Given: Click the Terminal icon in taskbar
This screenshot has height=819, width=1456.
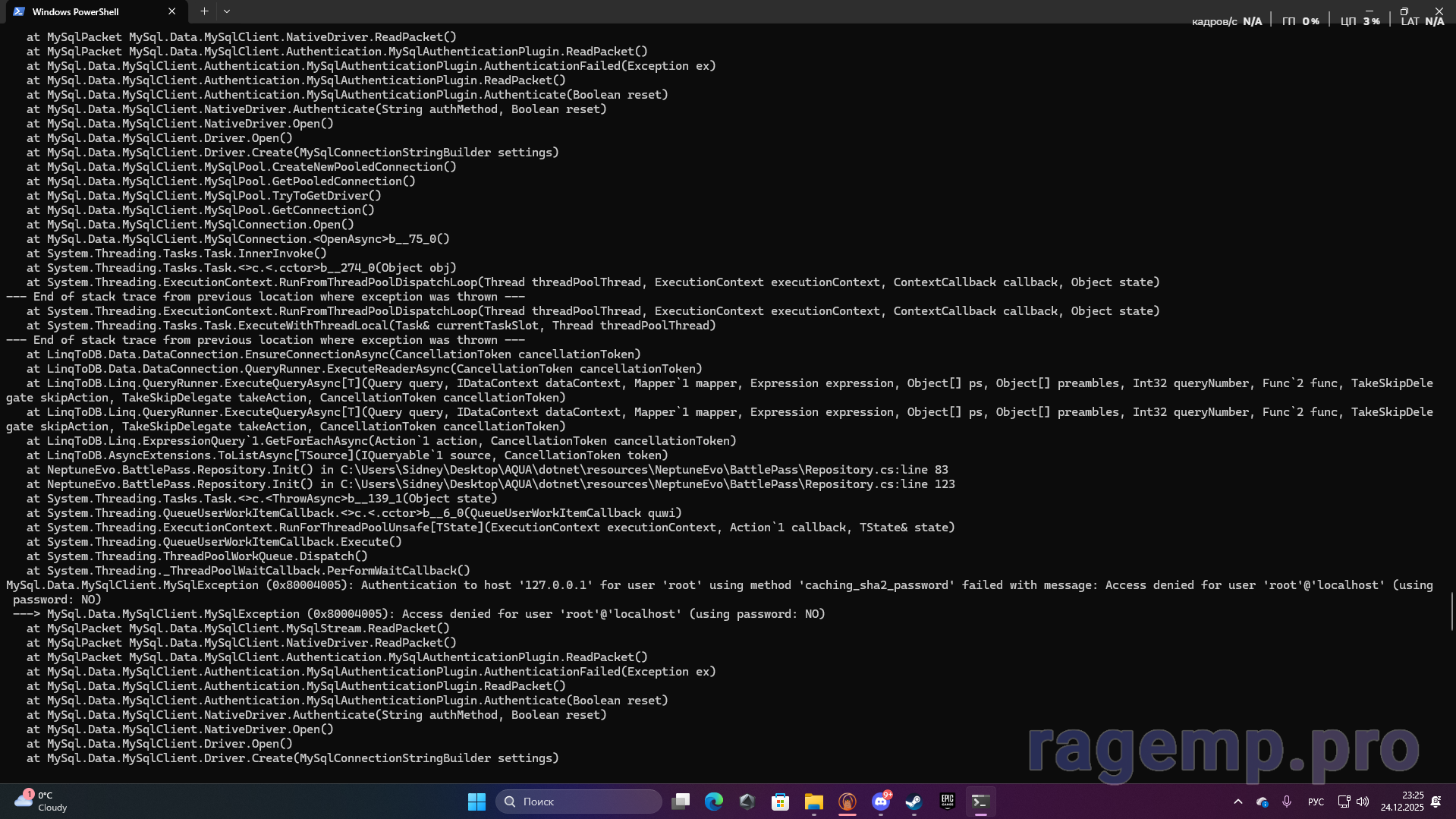Looking at the screenshot, I should (x=981, y=802).
